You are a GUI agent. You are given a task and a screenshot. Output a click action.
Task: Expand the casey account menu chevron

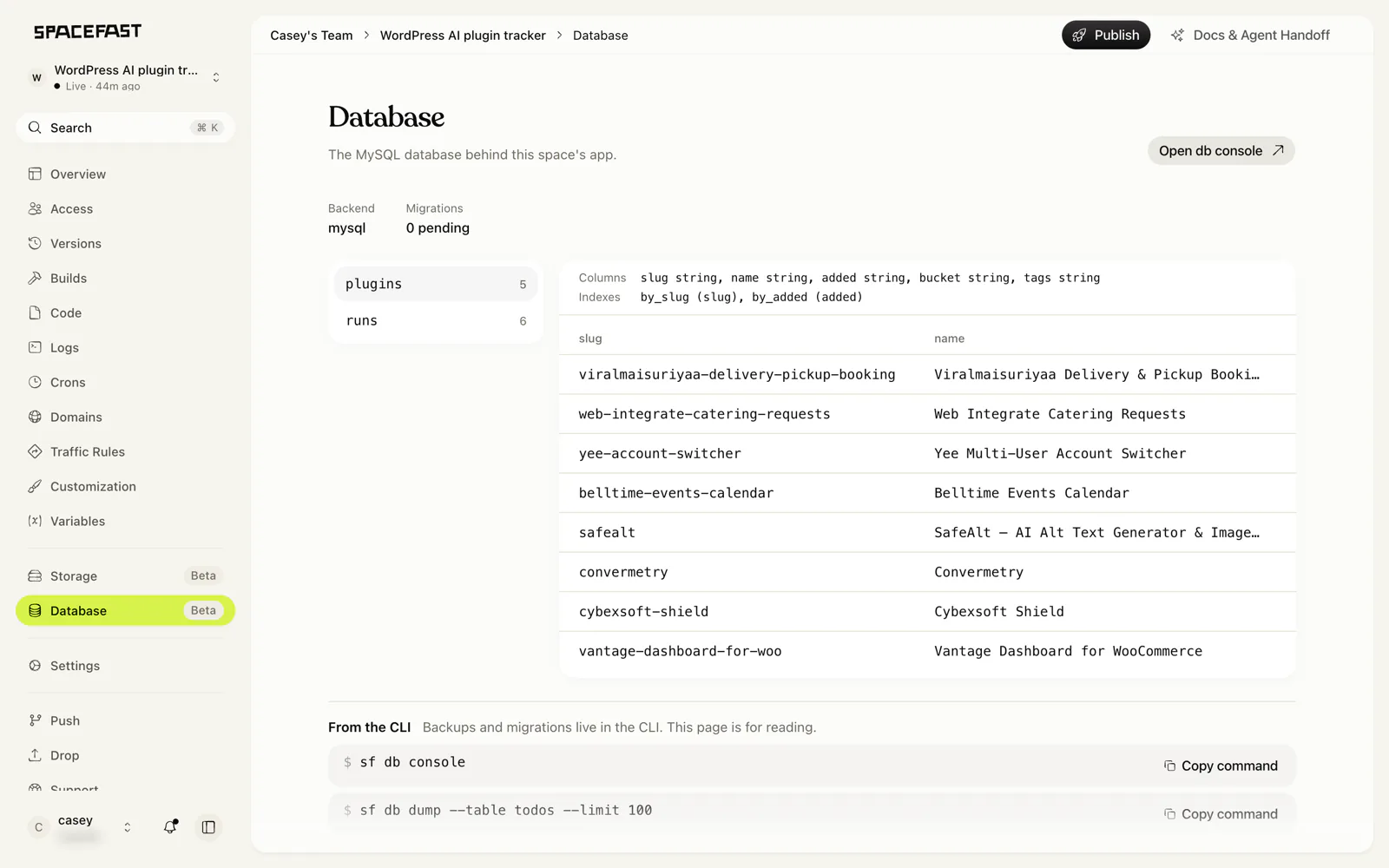pyautogui.click(x=128, y=827)
